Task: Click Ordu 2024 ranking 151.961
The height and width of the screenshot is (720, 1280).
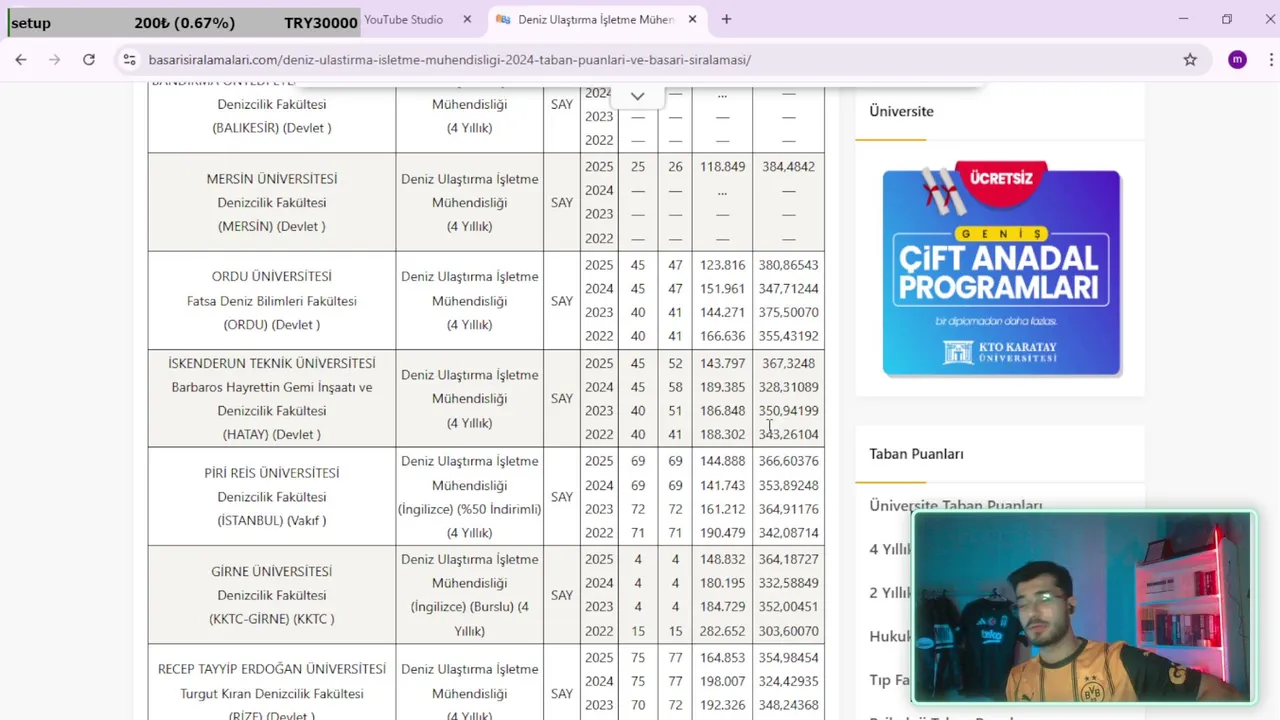Action: coord(722,289)
